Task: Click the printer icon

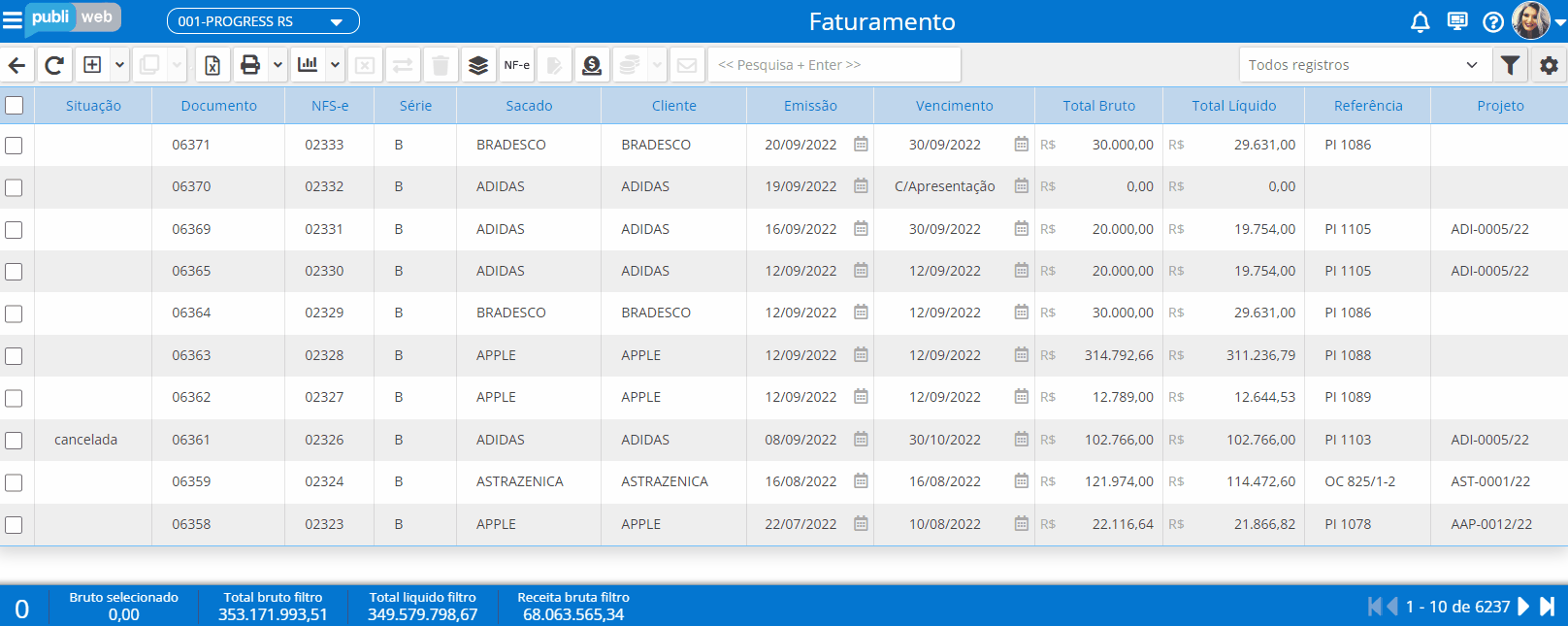Action: tap(250, 65)
